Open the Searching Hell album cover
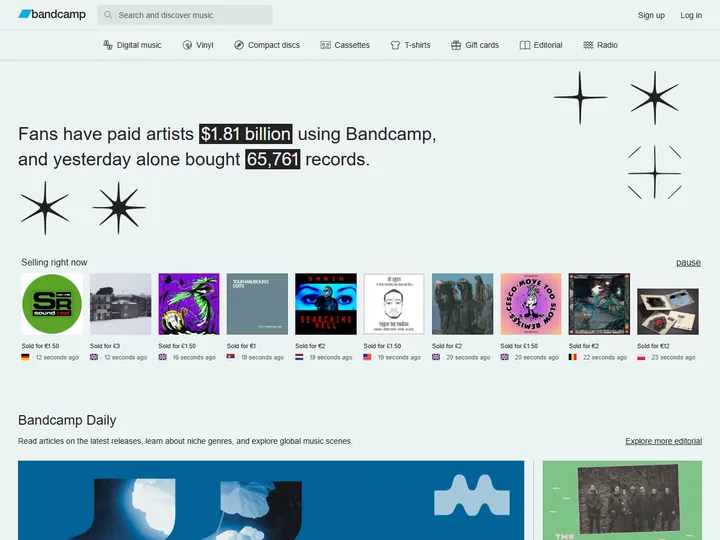This screenshot has width=720, height=540. click(326, 304)
